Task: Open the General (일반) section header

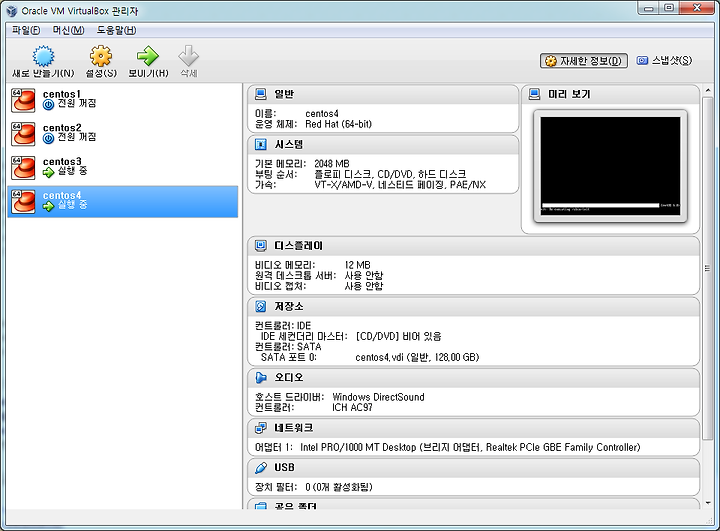Action: (383, 94)
